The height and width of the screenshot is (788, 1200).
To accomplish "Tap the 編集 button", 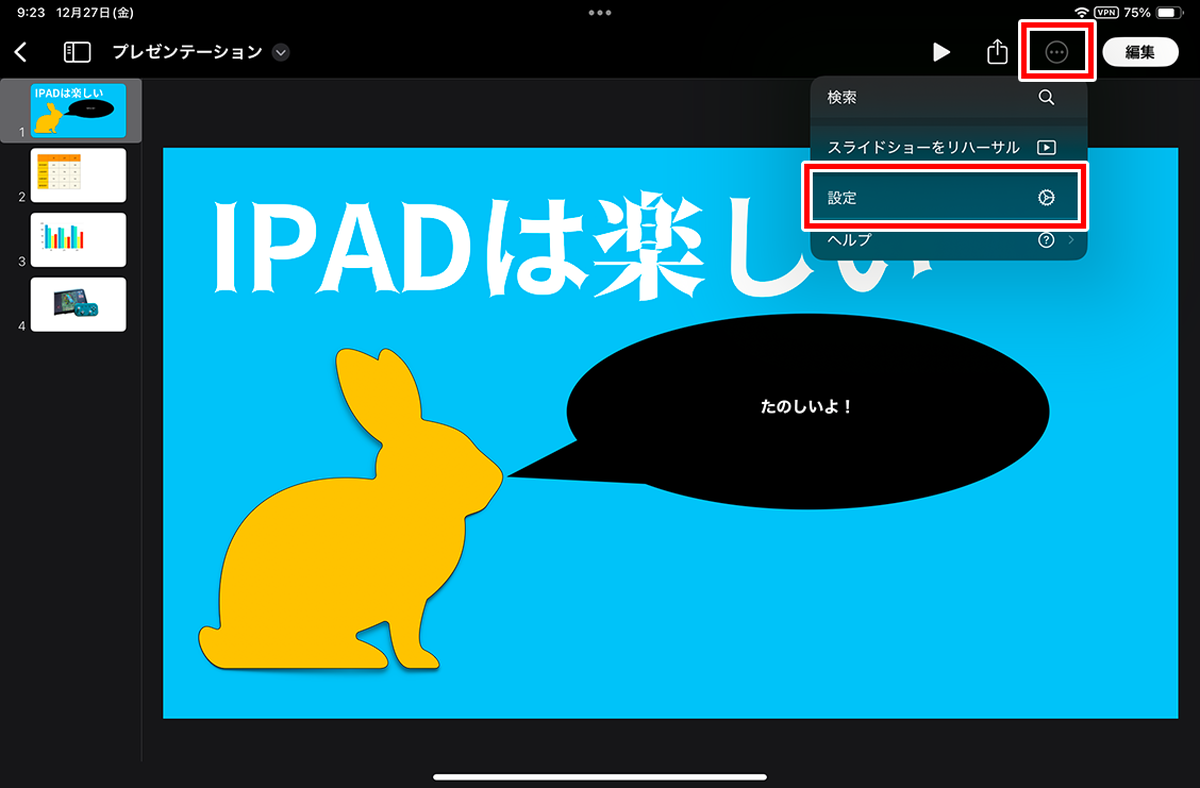I will click(x=1140, y=52).
